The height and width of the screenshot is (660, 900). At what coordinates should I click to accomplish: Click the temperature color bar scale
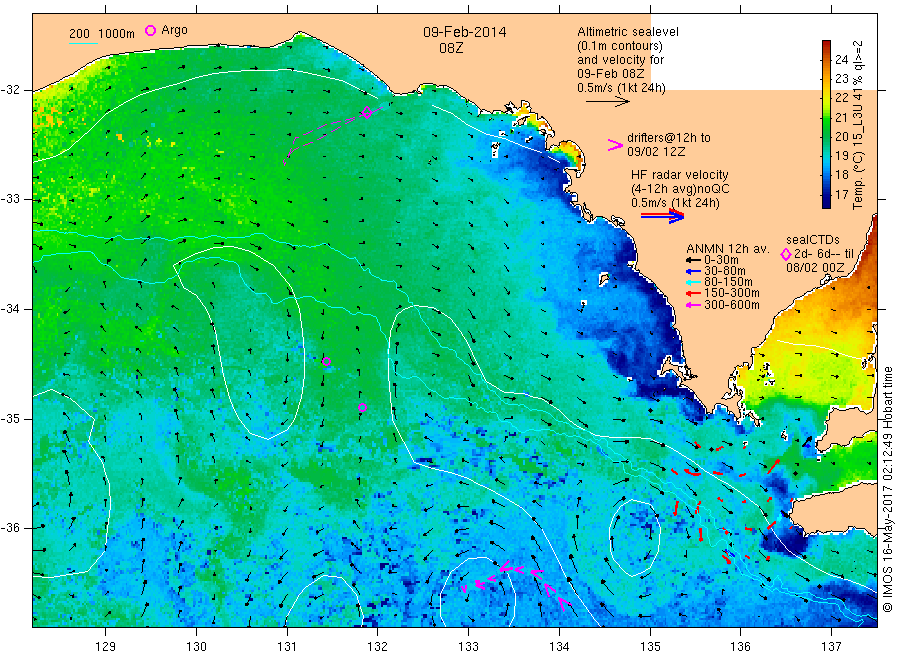[x=826, y=124]
